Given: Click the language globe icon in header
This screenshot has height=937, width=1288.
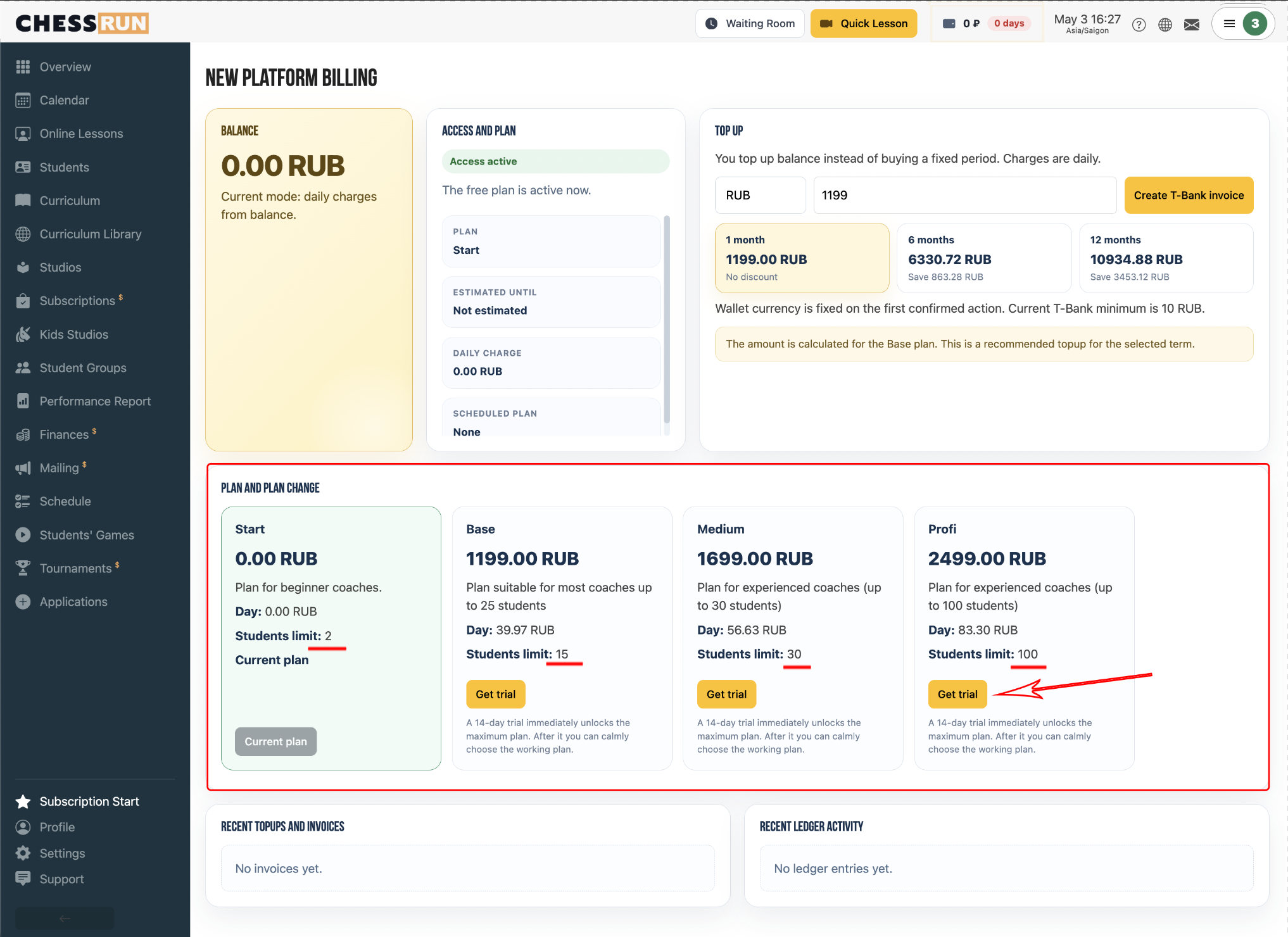Looking at the screenshot, I should pos(1165,25).
